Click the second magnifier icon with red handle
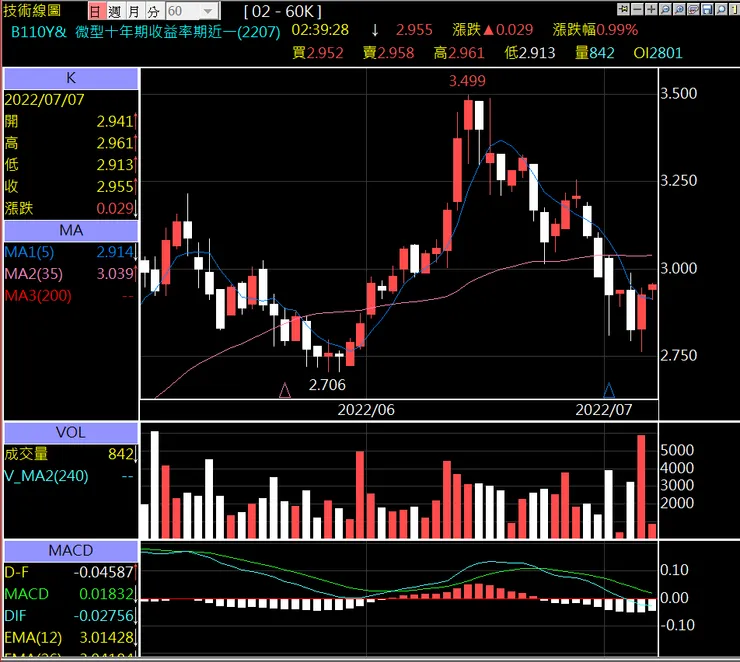The image size is (740, 662). [679, 9]
